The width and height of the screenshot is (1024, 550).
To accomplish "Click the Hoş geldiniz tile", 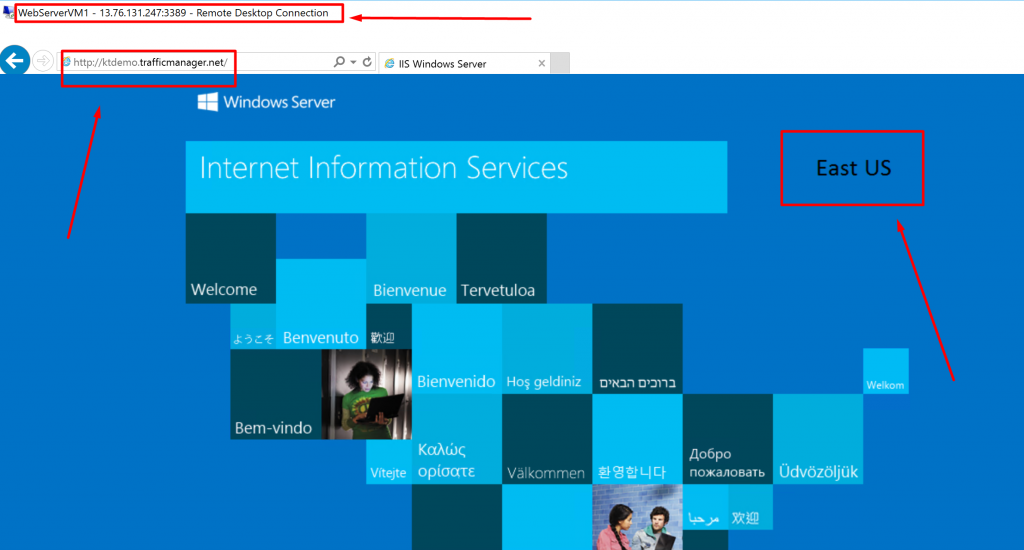I will tap(547, 349).
